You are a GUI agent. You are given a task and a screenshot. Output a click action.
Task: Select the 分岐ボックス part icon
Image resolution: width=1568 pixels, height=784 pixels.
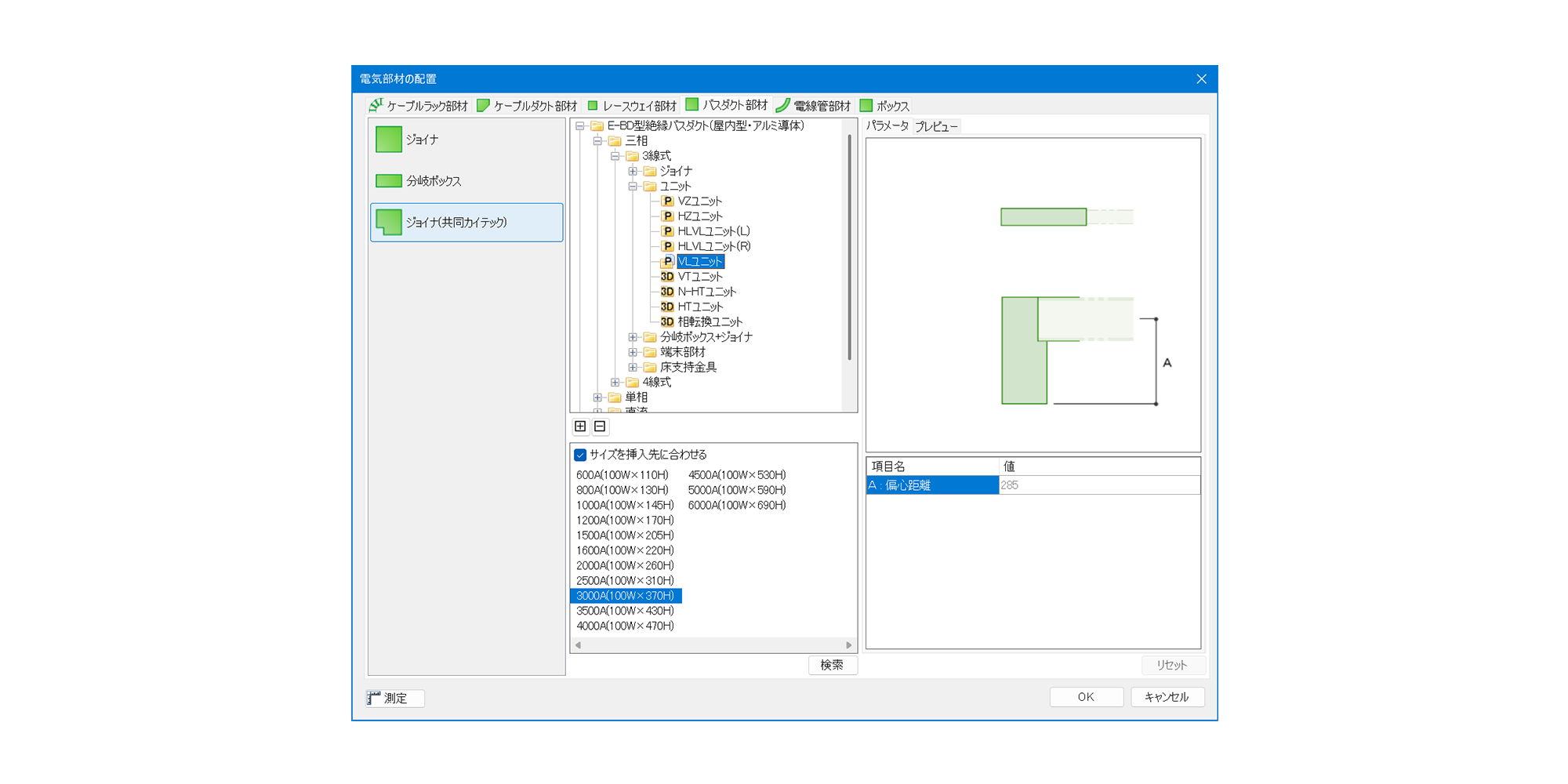[389, 181]
